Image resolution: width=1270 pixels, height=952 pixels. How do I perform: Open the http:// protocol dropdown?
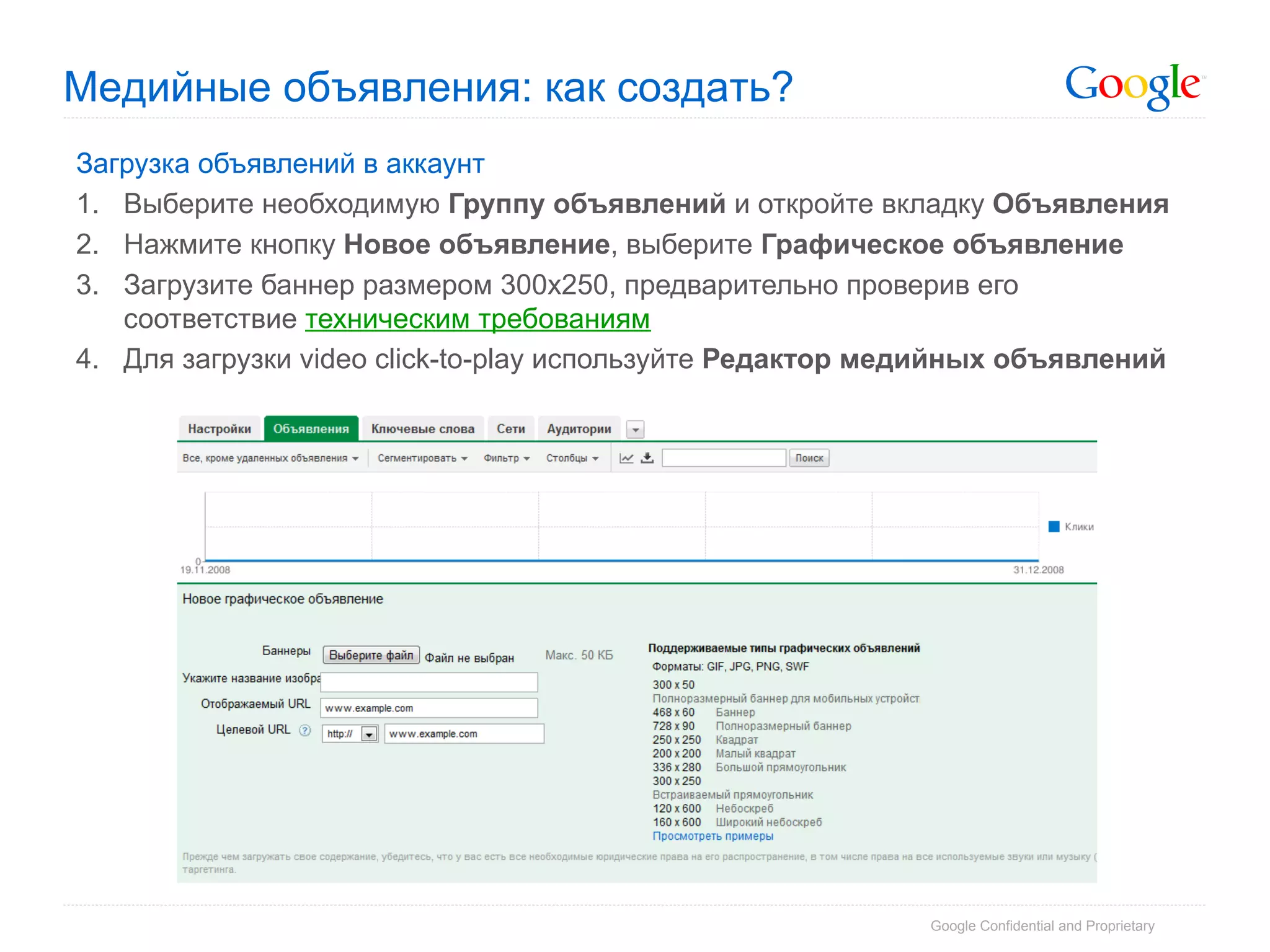(350, 734)
